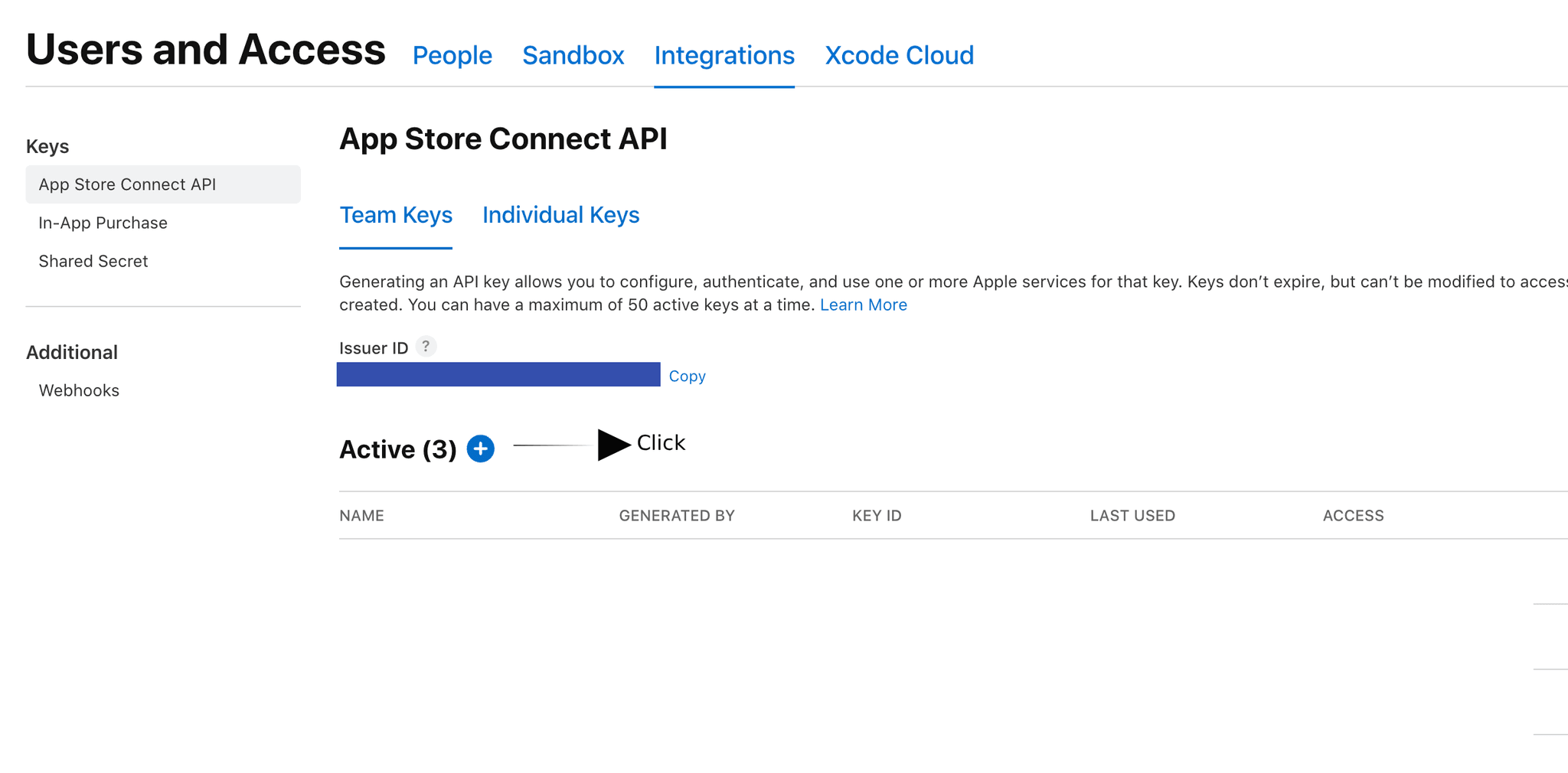
Task: Open the Shared Secret page
Action: click(x=93, y=261)
